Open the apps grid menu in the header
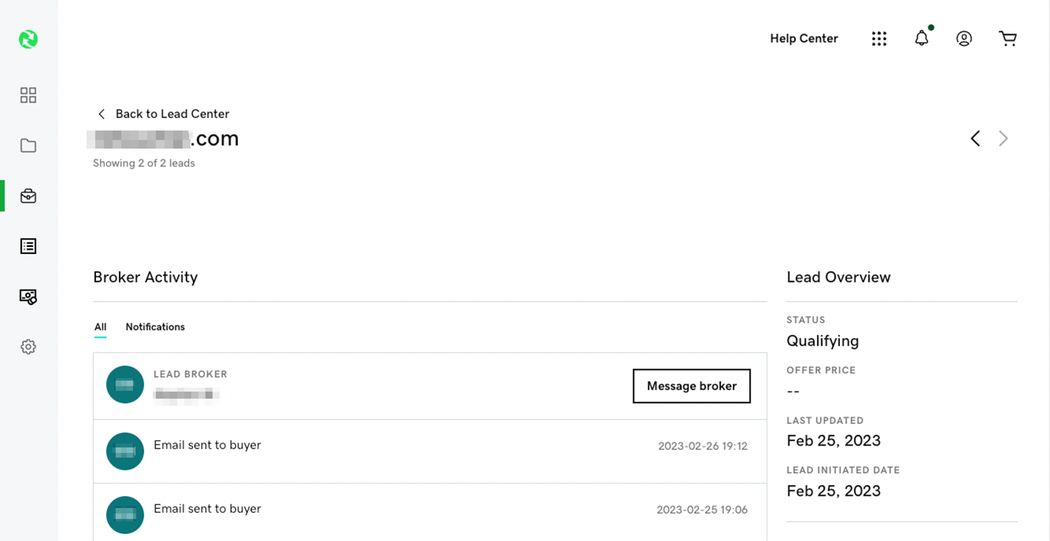The image size is (1050, 541). (879, 39)
